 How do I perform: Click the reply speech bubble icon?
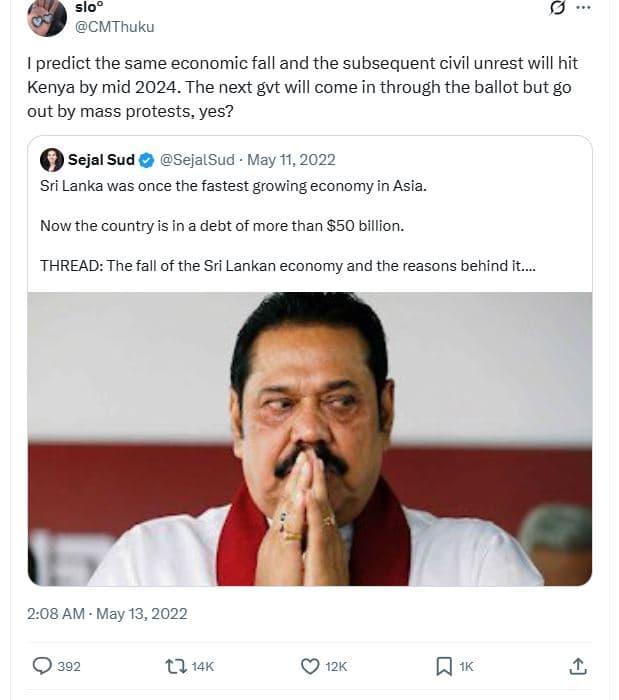coord(43,665)
